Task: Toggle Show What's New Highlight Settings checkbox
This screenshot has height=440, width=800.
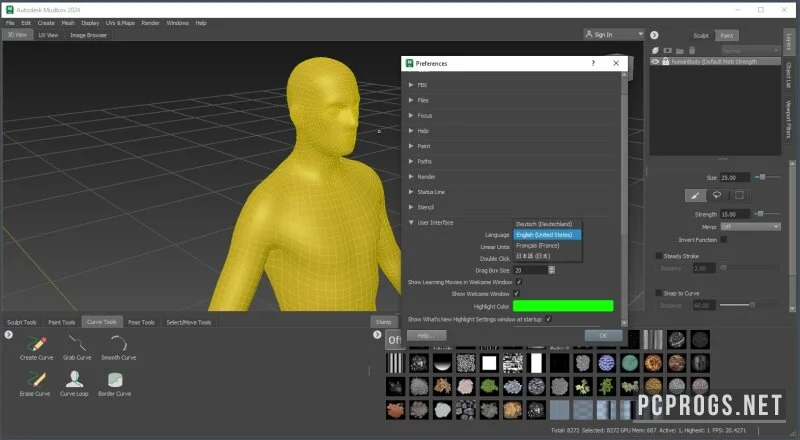Action: [548, 319]
